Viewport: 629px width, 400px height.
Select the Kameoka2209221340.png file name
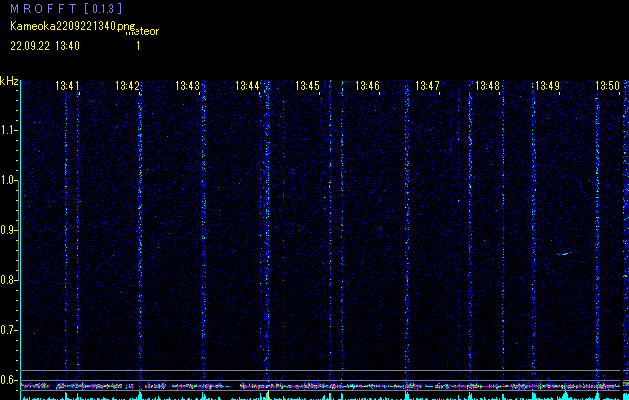click(x=73, y=26)
